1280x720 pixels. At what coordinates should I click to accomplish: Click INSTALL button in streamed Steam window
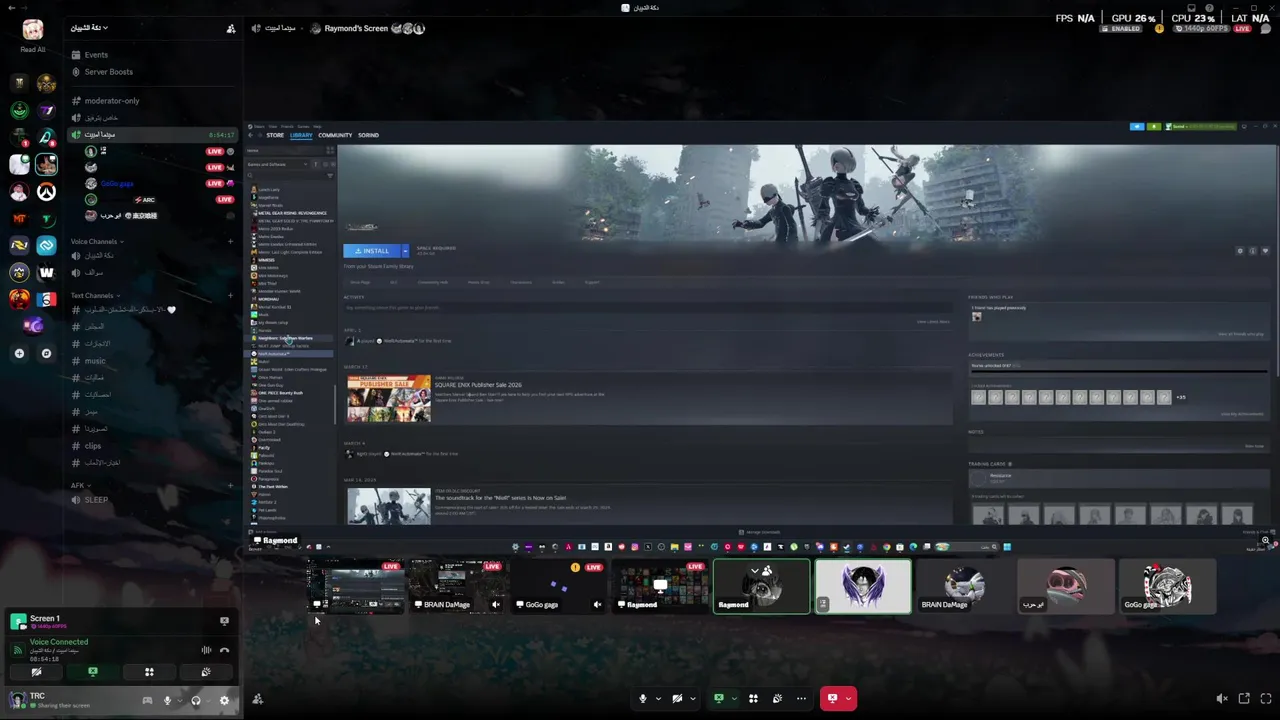click(x=371, y=251)
